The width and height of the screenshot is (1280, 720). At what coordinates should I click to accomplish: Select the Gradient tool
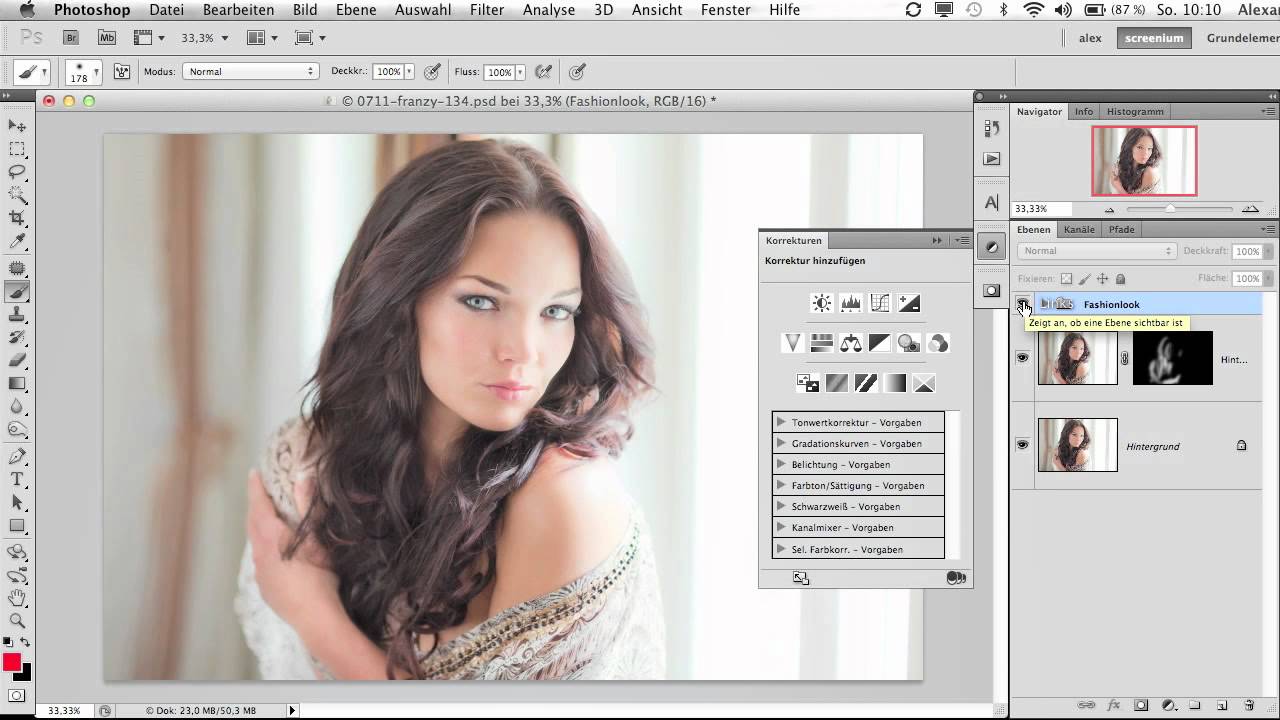(17, 384)
